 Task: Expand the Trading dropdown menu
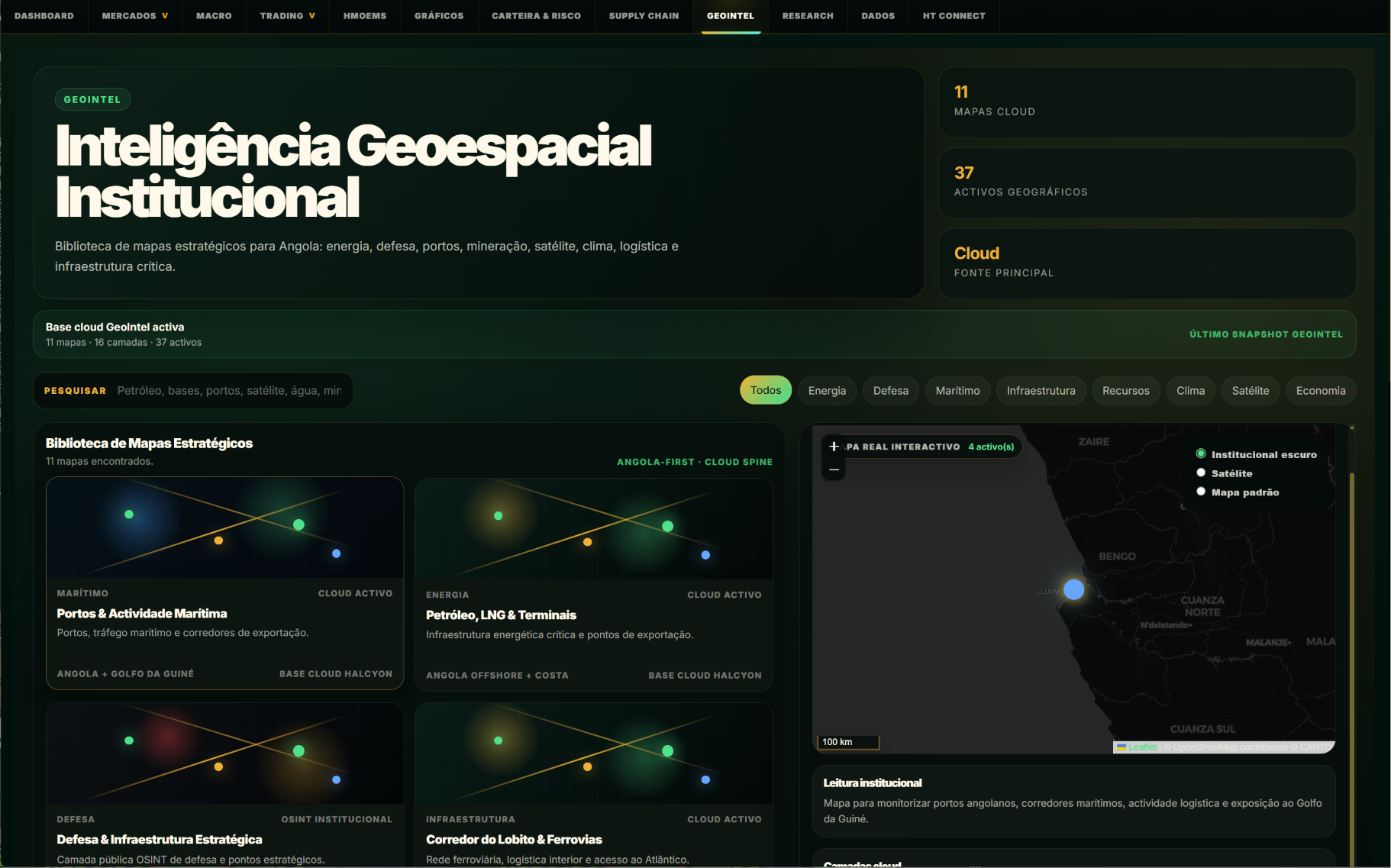(288, 16)
